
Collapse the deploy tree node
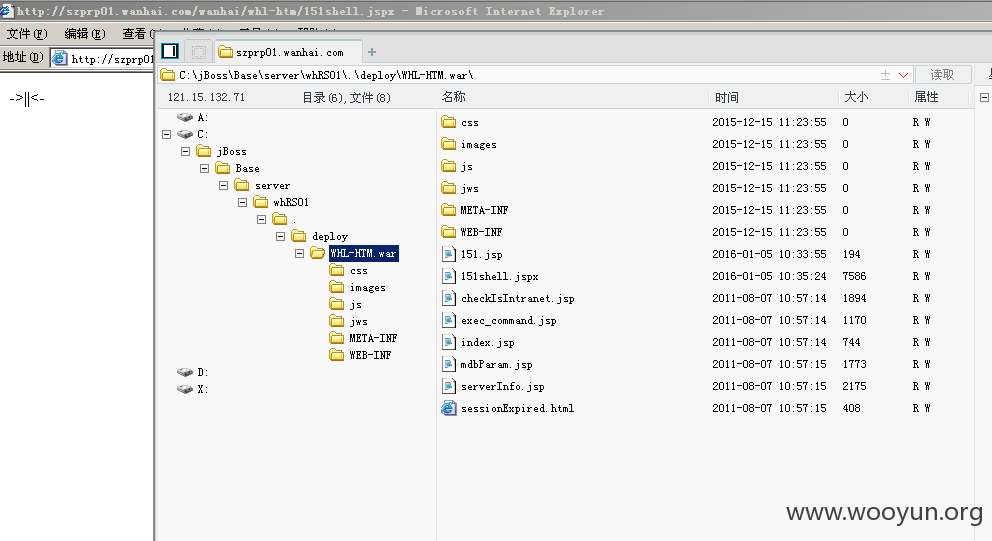tap(280, 236)
